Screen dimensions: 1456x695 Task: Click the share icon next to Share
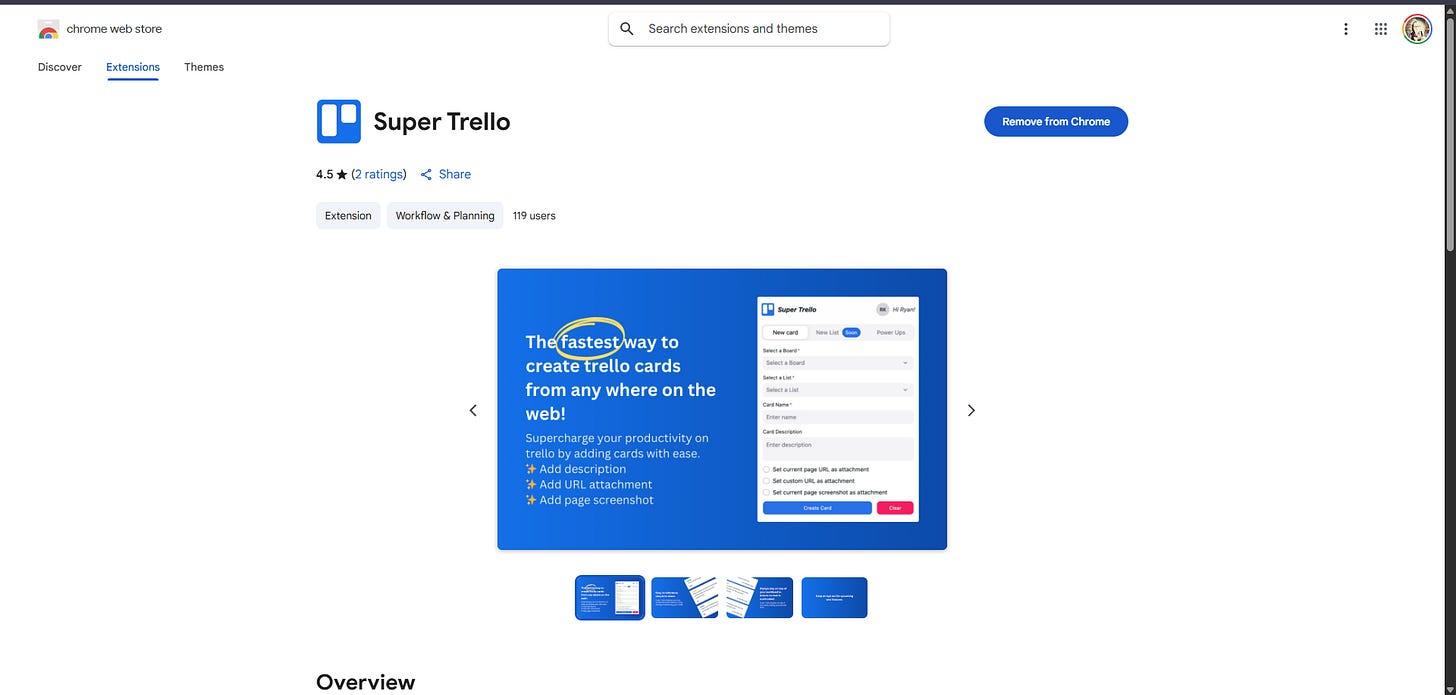[x=426, y=174]
